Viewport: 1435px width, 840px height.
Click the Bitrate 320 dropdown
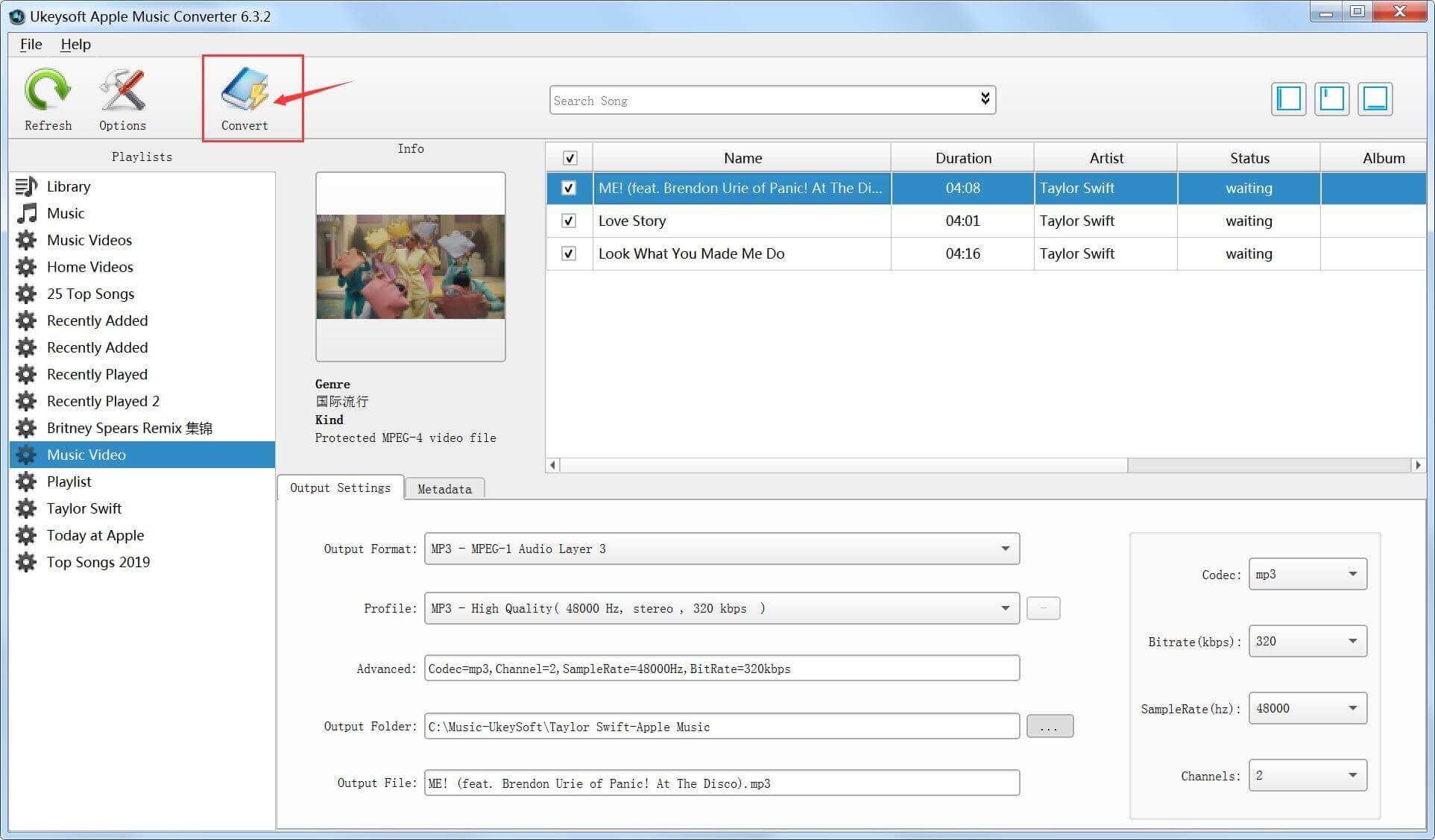click(1304, 640)
